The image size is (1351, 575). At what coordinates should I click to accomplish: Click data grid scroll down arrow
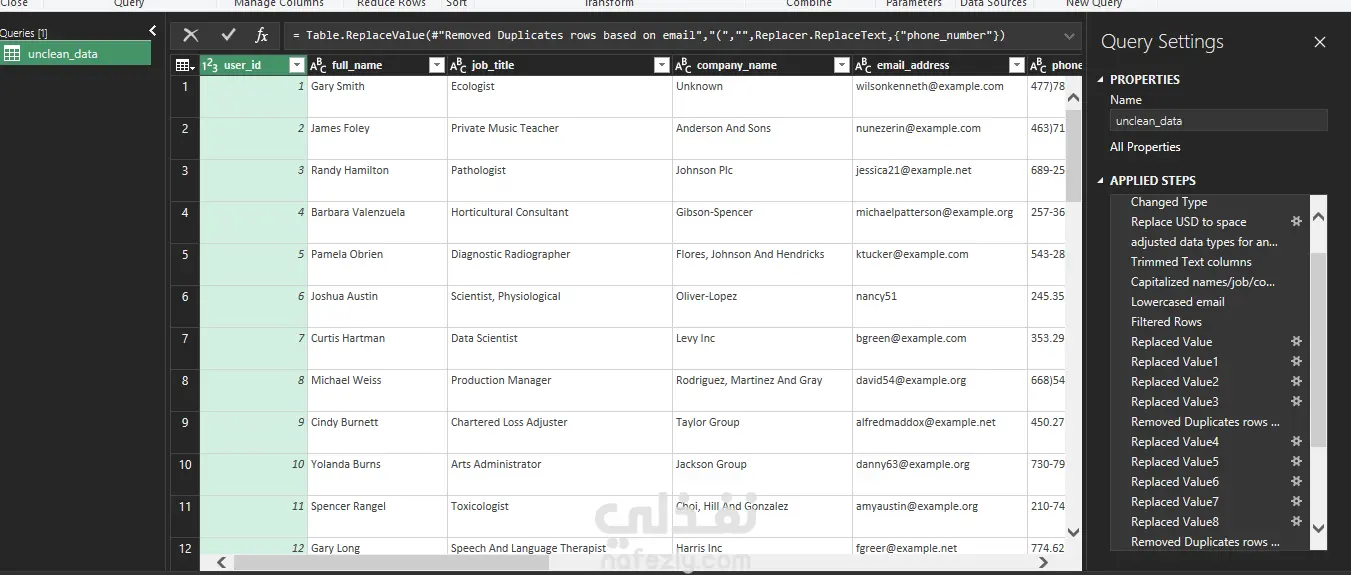coord(1074,532)
